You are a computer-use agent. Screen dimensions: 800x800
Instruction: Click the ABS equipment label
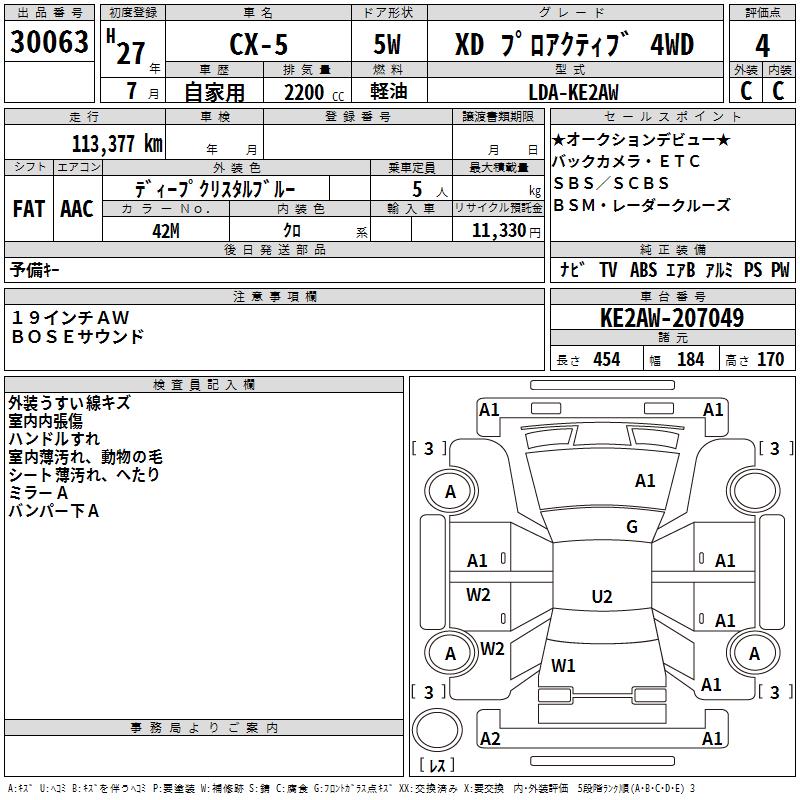(x=643, y=270)
